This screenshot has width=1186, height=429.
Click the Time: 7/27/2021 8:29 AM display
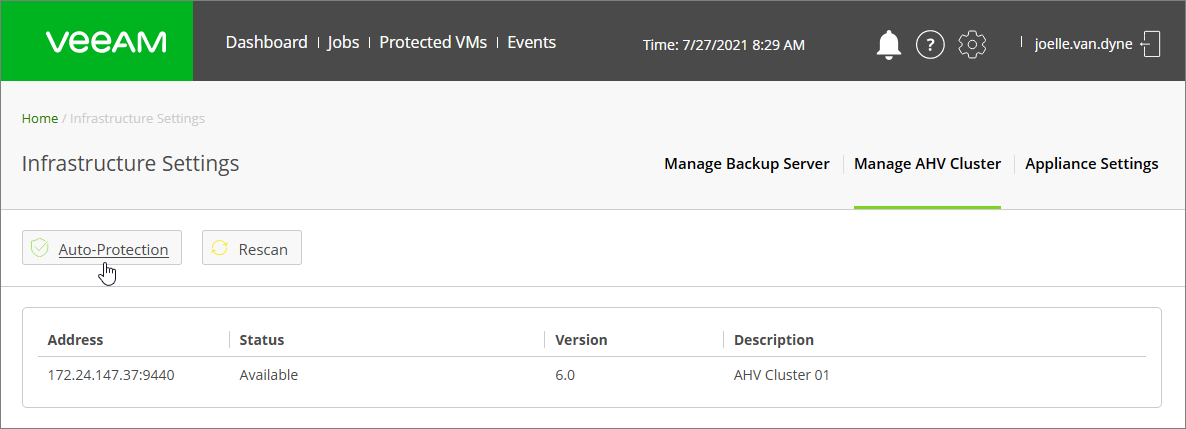click(x=724, y=45)
